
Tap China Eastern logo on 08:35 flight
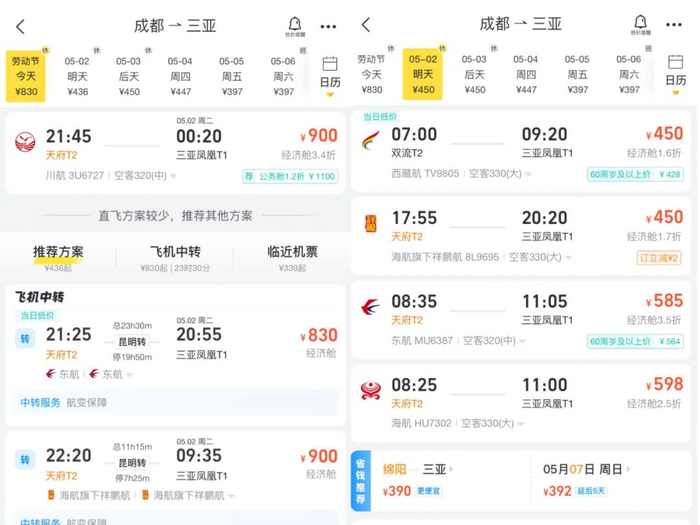pyautogui.click(x=371, y=307)
